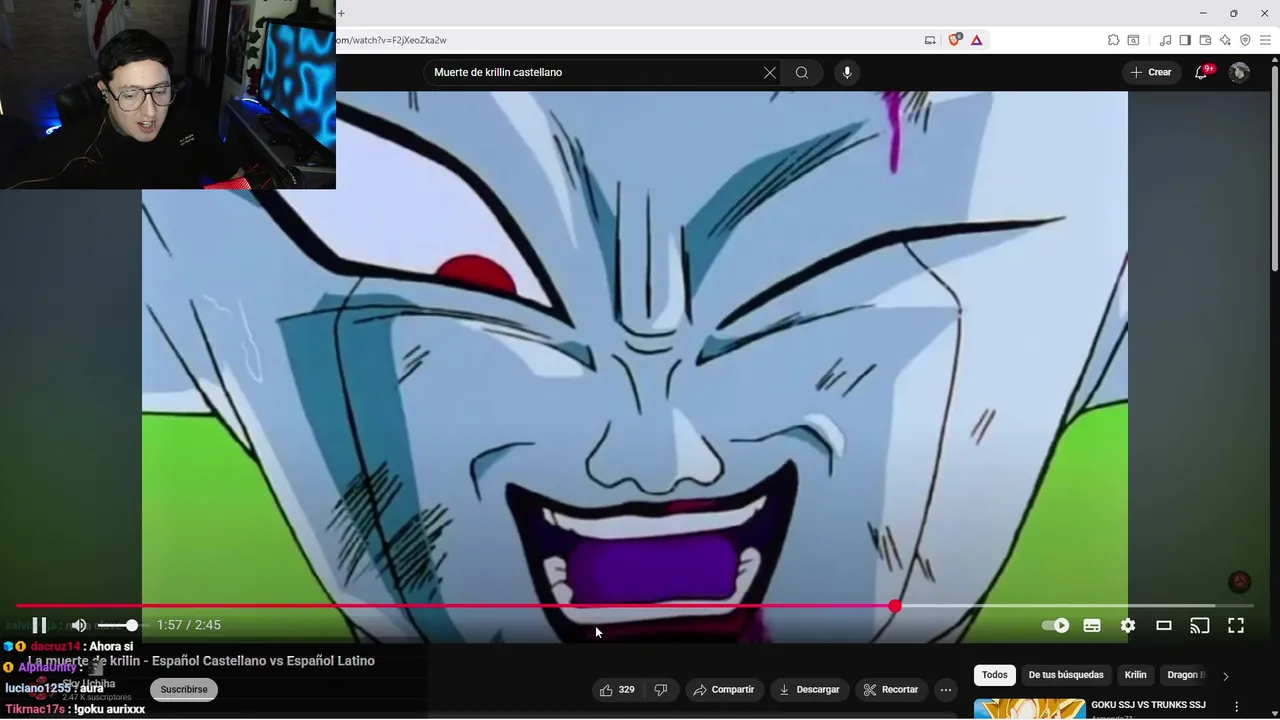1280x720 pixels.
Task: Adjust the volume slider handle
Action: click(131, 625)
